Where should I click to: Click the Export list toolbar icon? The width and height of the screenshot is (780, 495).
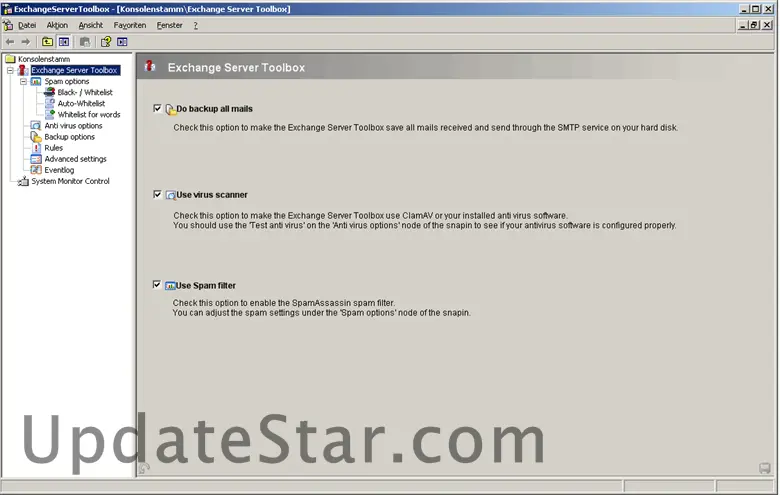click(85, 42)
